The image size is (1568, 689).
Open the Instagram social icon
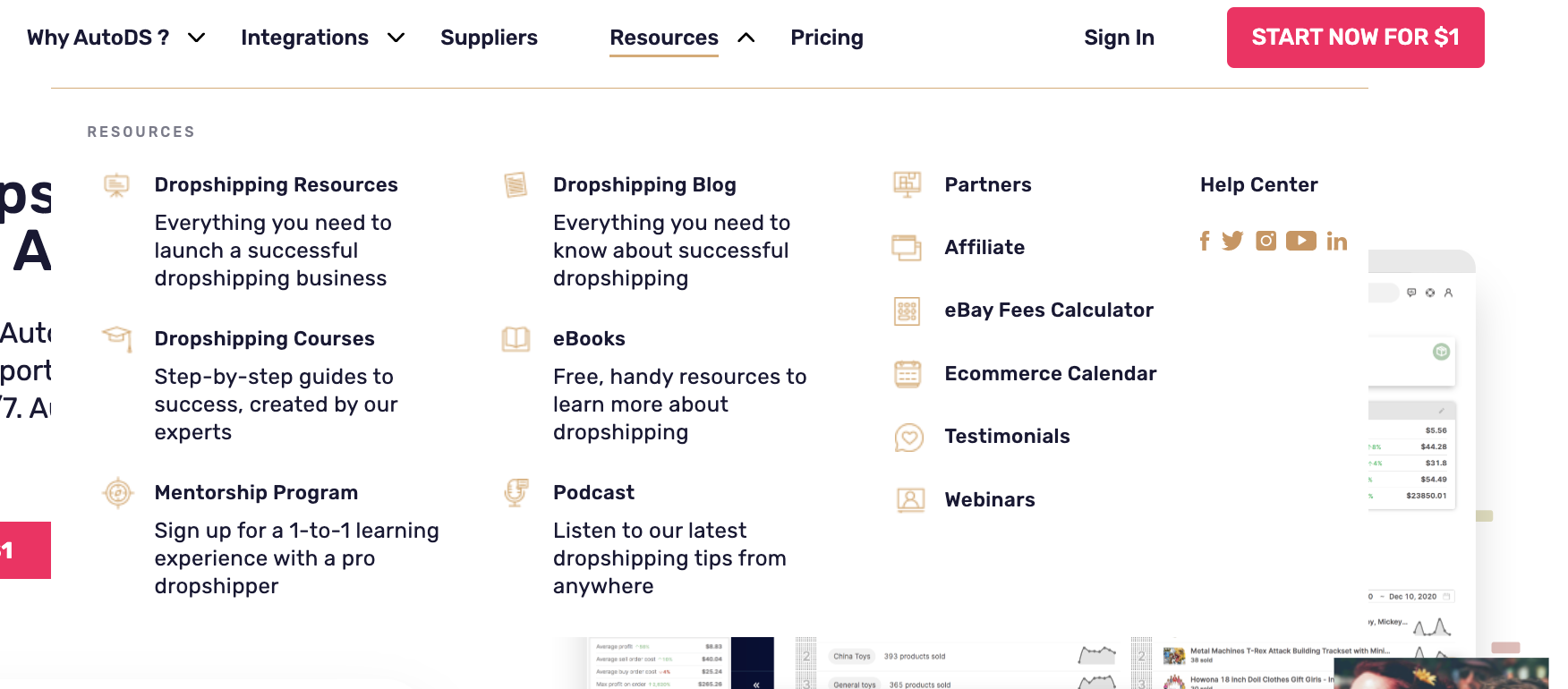(x=1265, y=241)
